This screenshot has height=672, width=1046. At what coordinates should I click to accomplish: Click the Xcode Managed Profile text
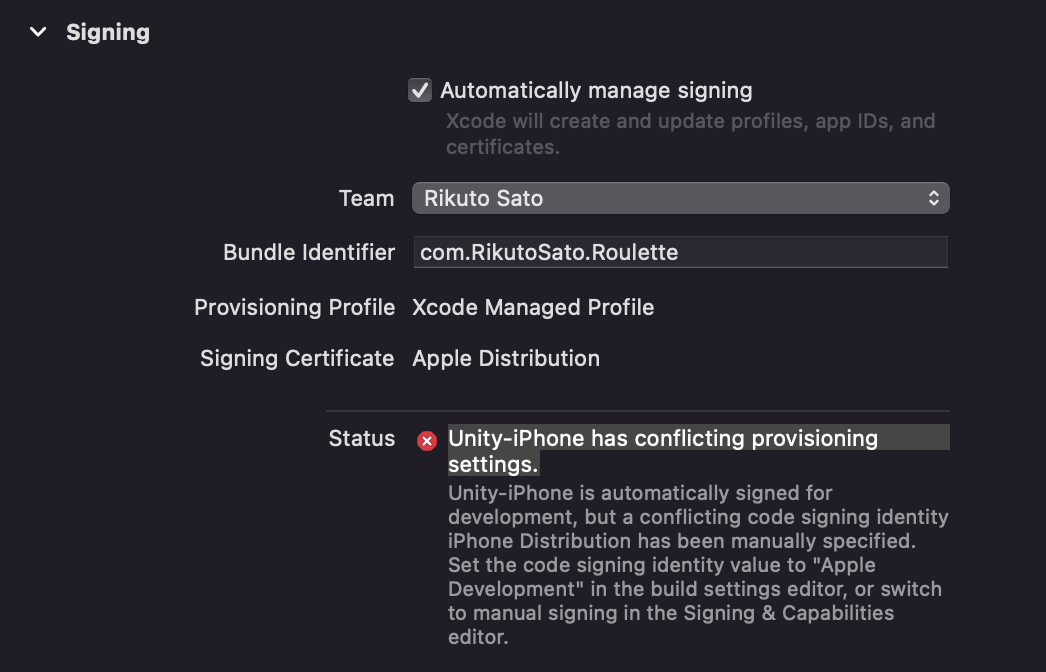point(533,307)
